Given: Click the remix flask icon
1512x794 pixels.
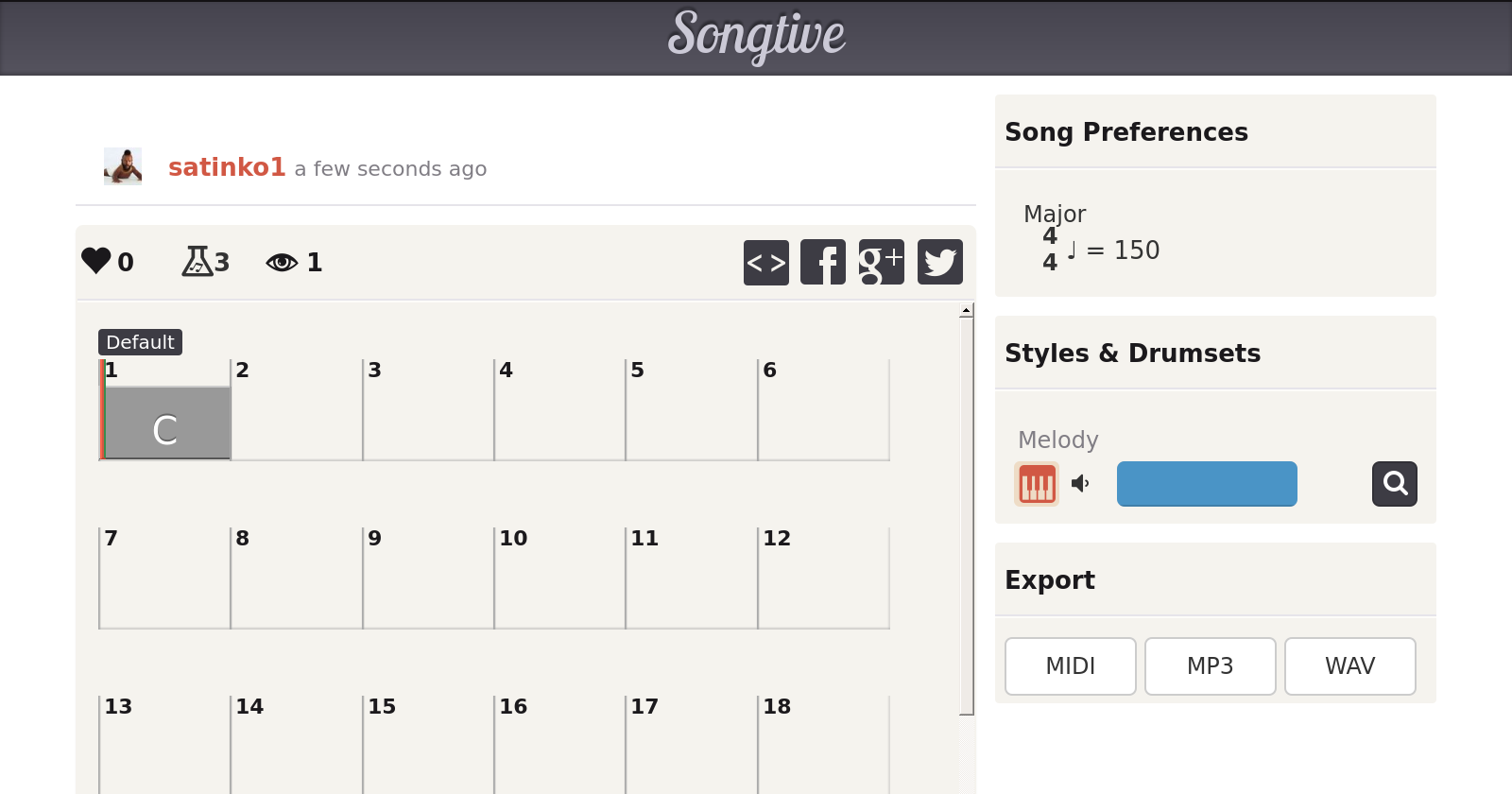Looking at the screenshot, I should [x=198, y=261].
